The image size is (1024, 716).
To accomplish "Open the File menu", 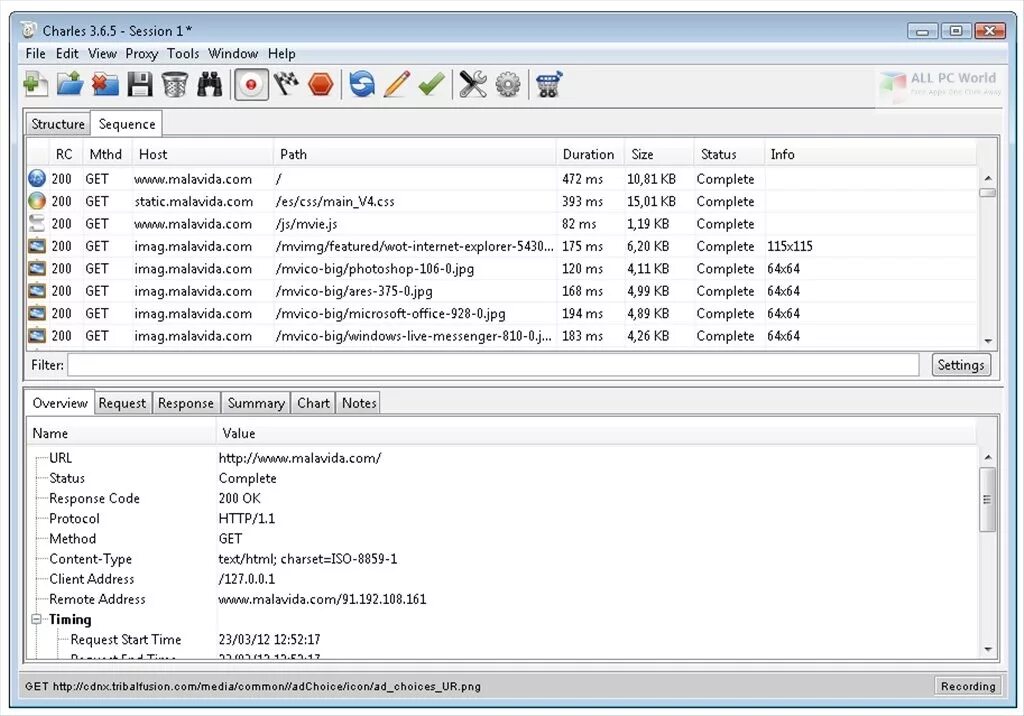I will point(35,54).
